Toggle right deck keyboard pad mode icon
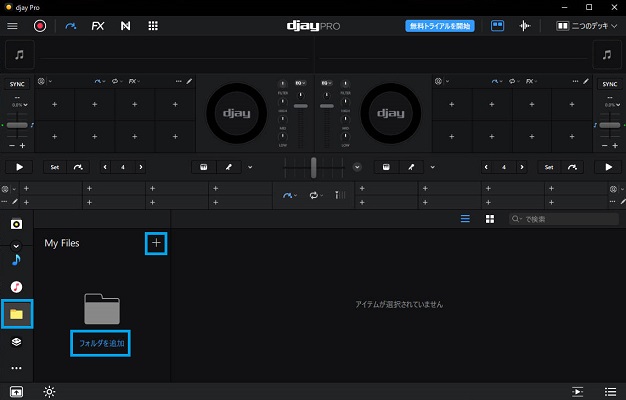The width and height of the screenshot is (626, 400). [x=386, y=167]
